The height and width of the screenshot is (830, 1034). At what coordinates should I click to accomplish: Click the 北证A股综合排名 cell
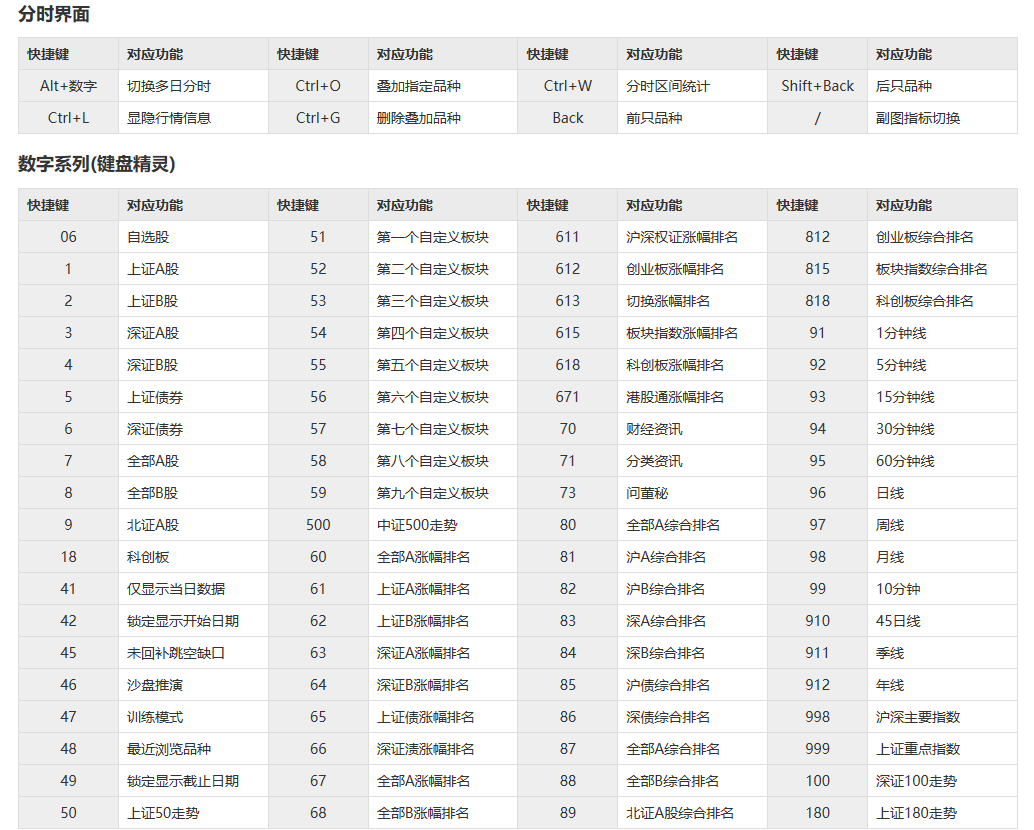click(x=692, y=813)
